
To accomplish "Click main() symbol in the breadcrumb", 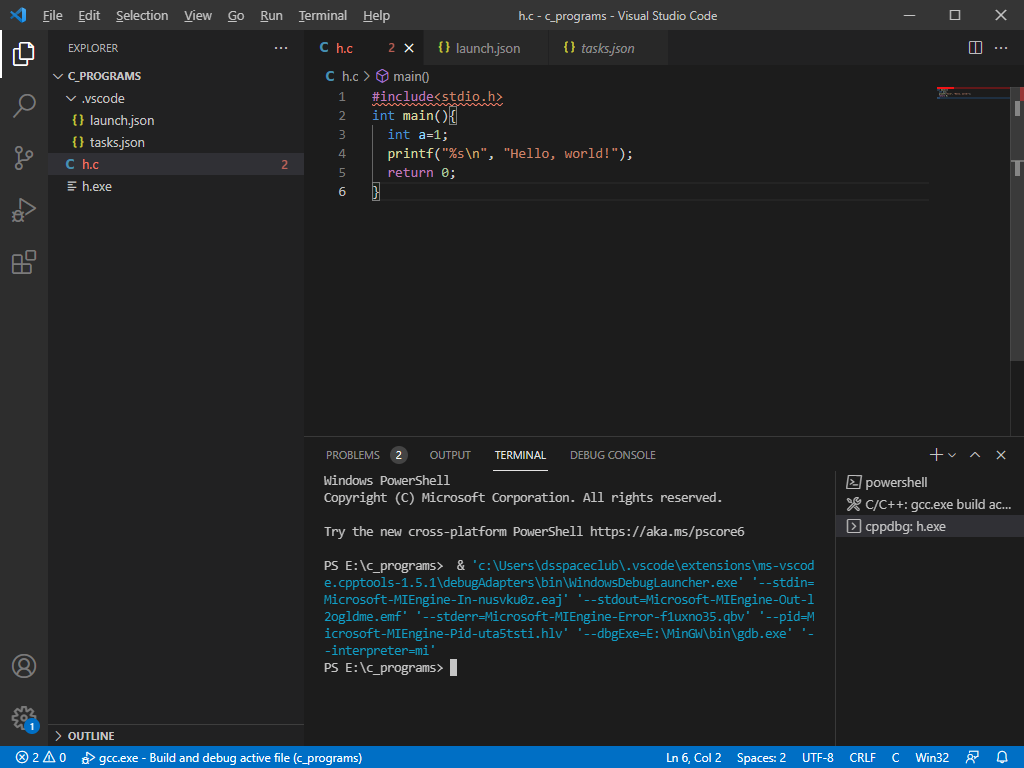I will pos(403,76).
